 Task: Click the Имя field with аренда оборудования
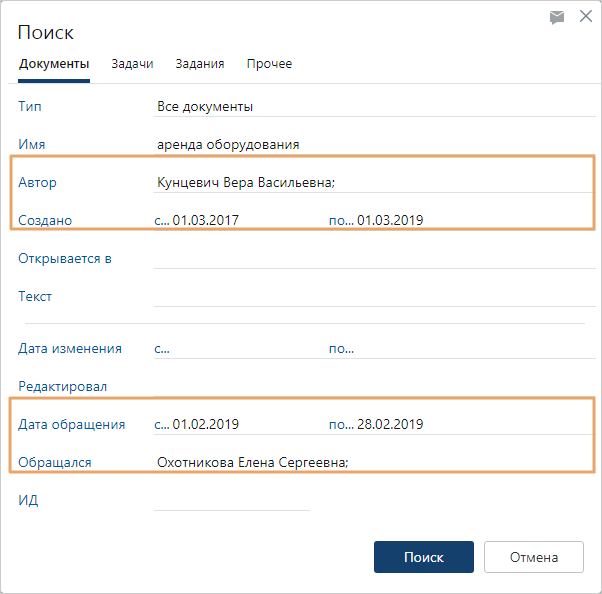click(x=370, y=144)
